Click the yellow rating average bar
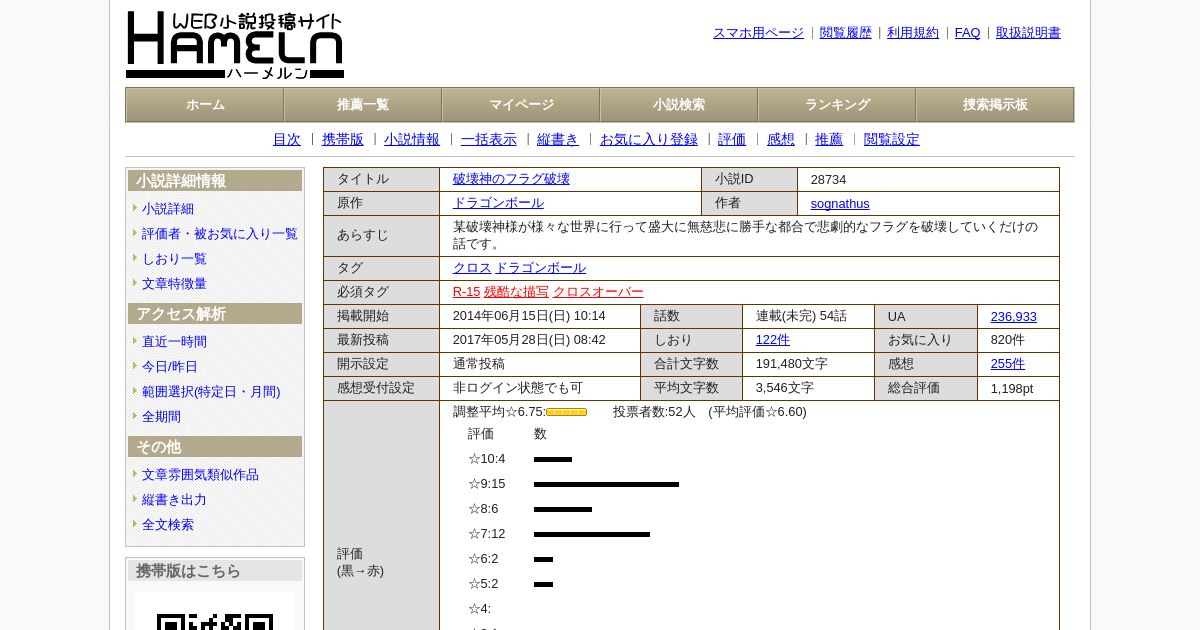This screenshot has height=630, width=1200. tap(566, 412)
